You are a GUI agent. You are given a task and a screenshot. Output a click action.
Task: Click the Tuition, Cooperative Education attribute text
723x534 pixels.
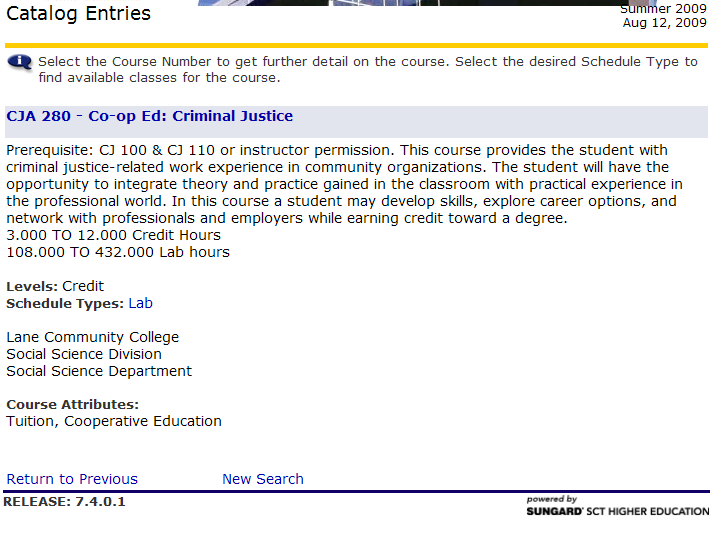[114, 421]
